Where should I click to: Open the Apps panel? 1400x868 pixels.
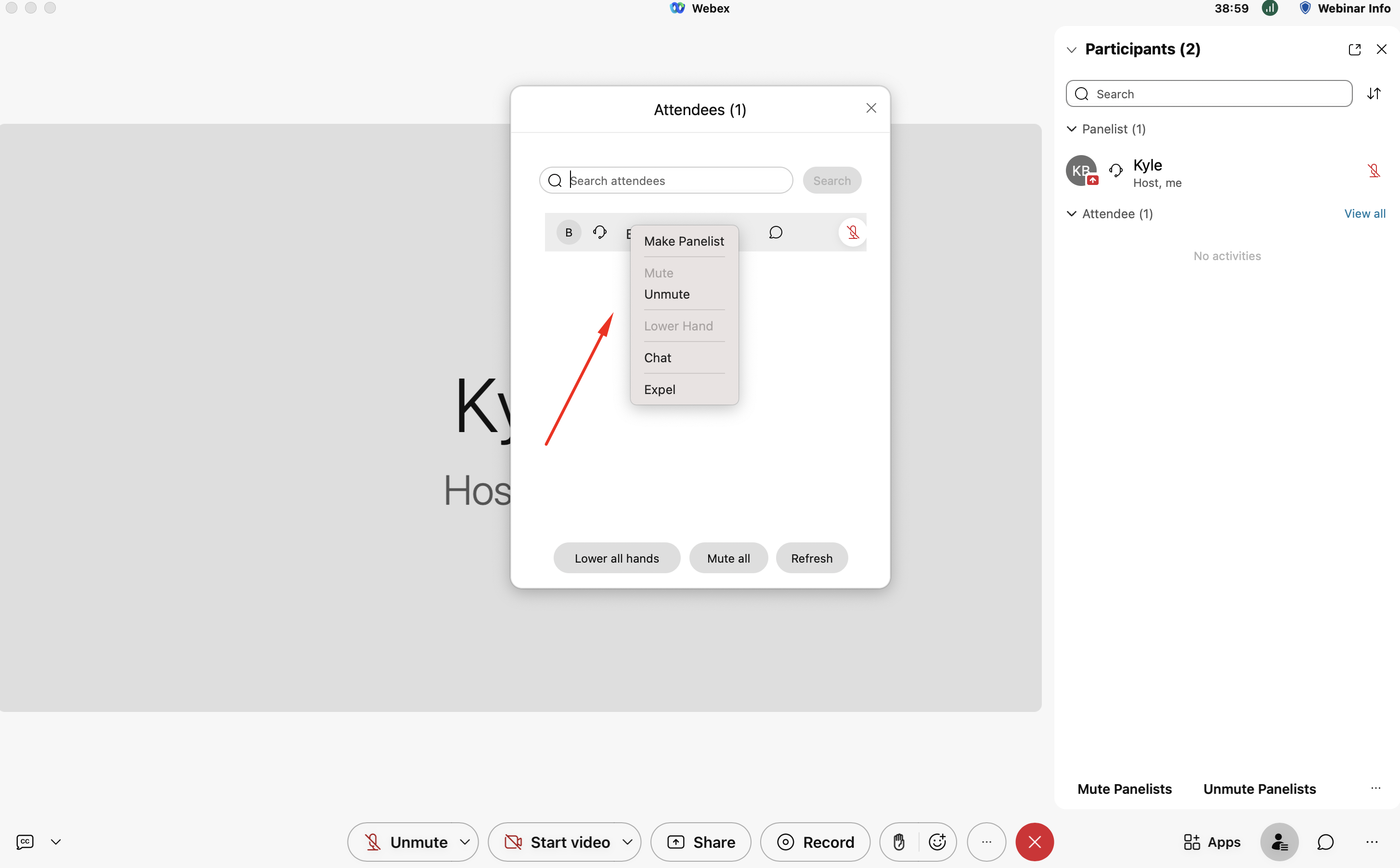(x=1212, y=842)
